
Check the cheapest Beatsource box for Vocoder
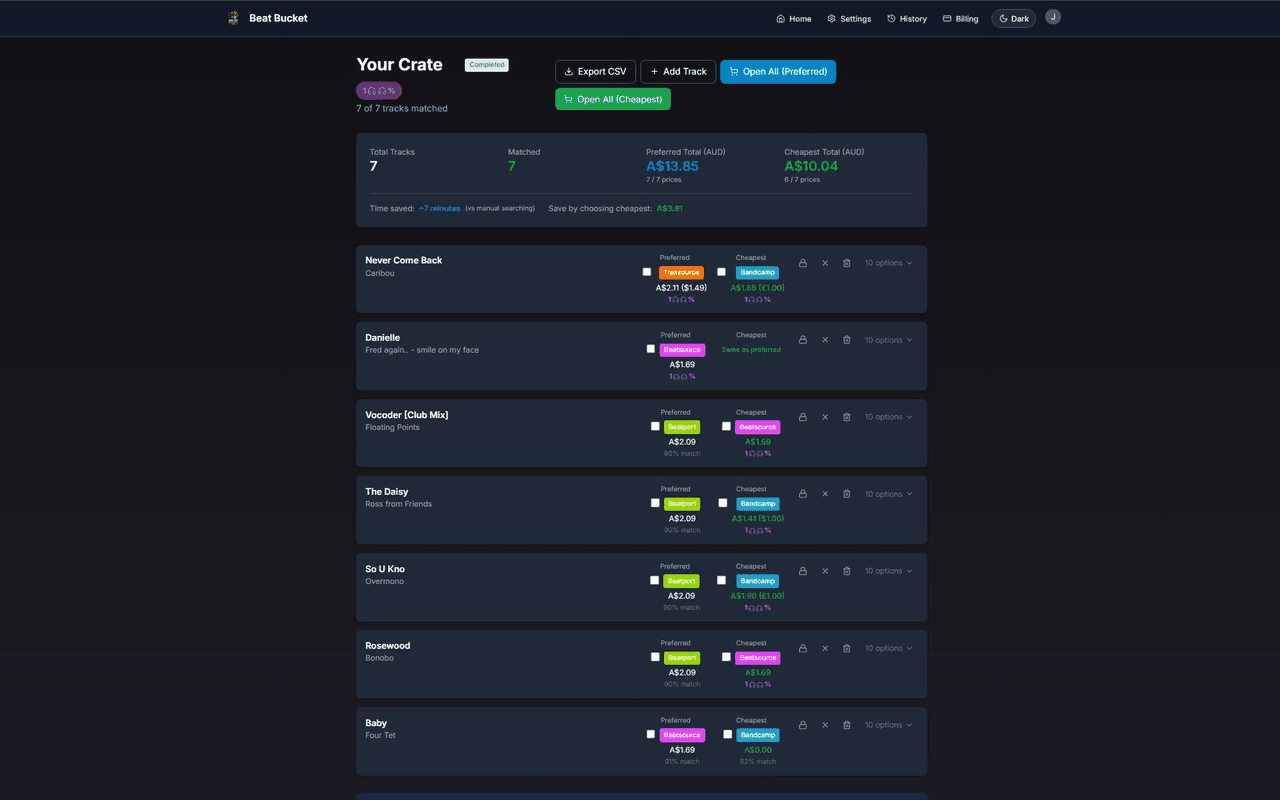(x=727, y=426)
